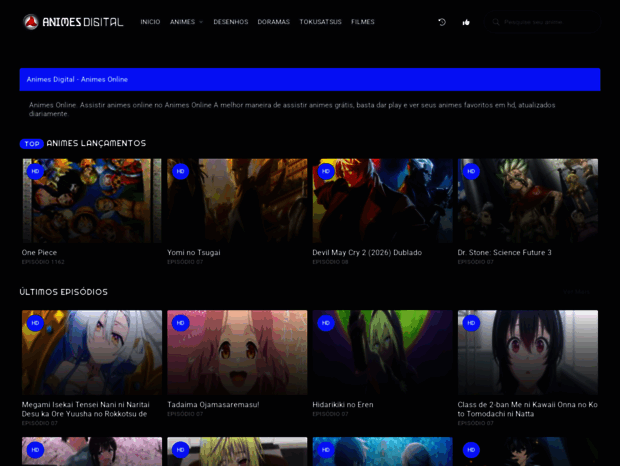The height and width of the screenshot is (466, 620).
Task: Click HD badge on Megami Isekai Tensei card
Action: pyautogui.click(x=35, y=323)
